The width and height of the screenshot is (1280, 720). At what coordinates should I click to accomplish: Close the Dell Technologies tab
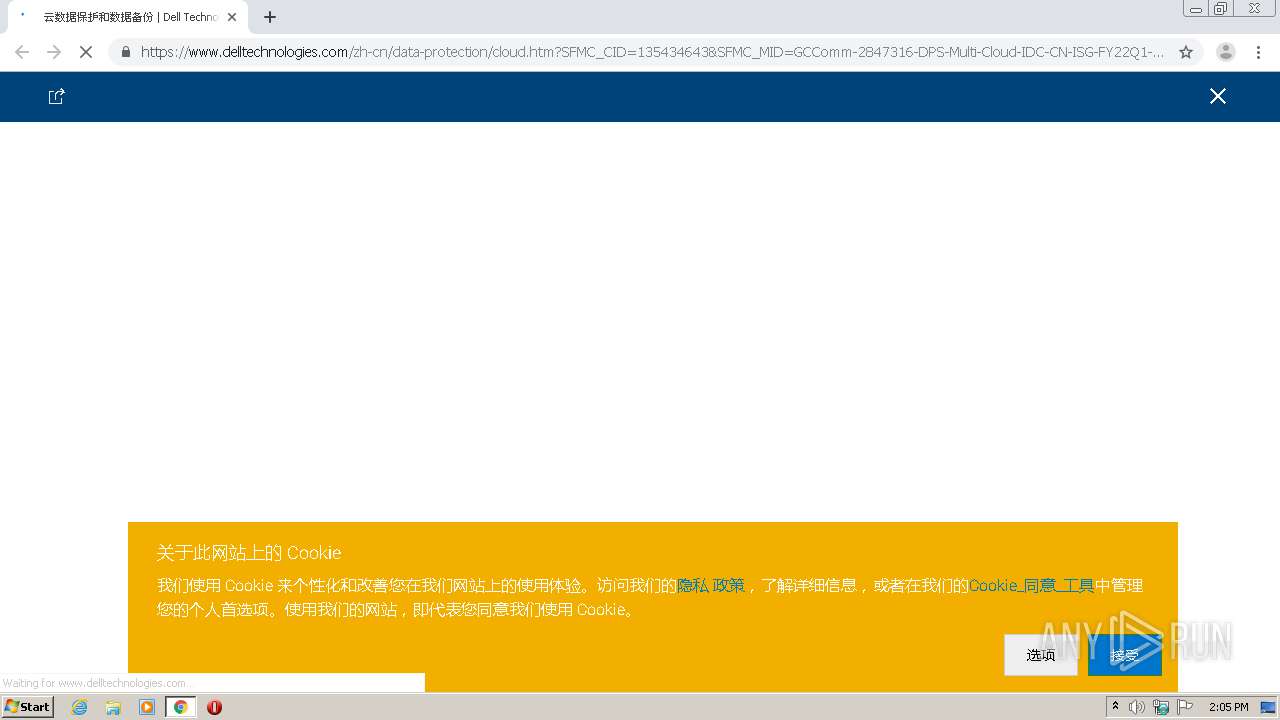tap(232, 17)
